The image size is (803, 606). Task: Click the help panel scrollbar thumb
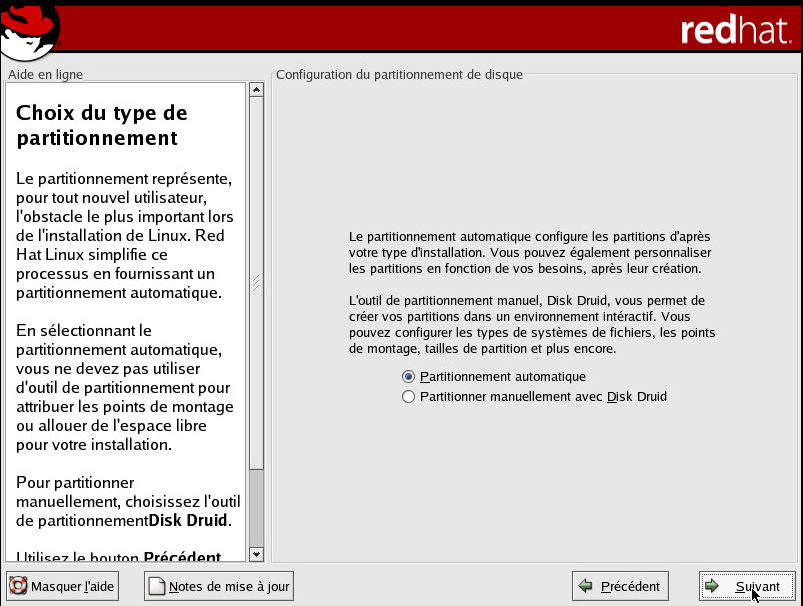tap(257, 283)
